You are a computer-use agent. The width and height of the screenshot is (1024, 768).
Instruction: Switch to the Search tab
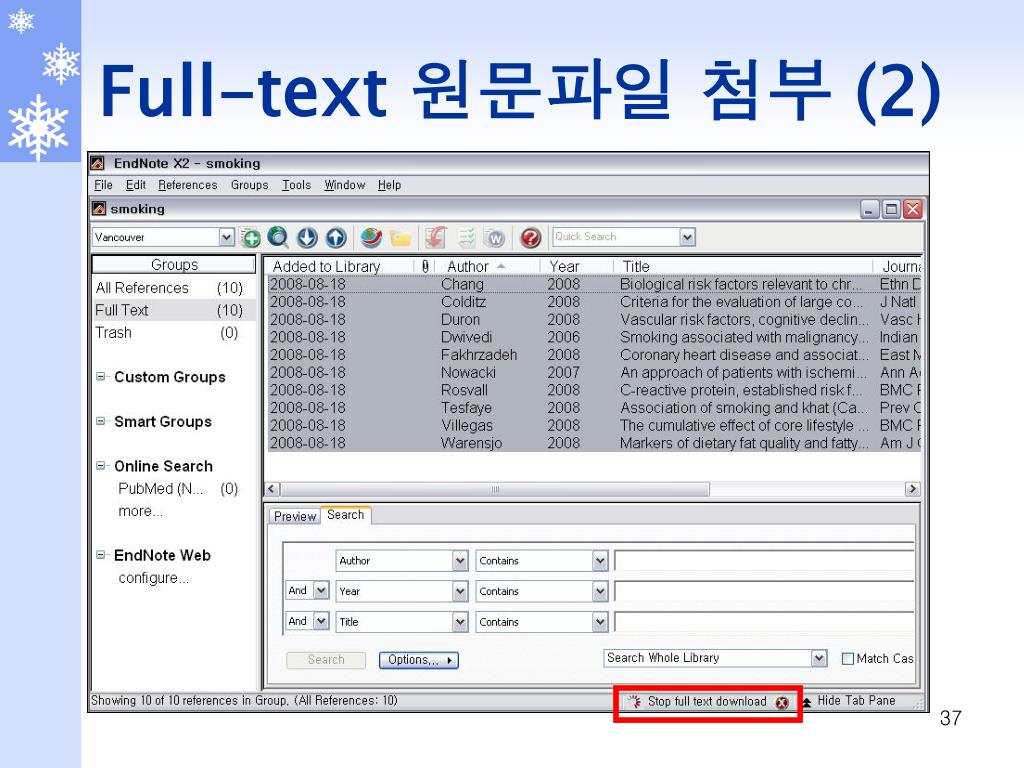(345, 515)
